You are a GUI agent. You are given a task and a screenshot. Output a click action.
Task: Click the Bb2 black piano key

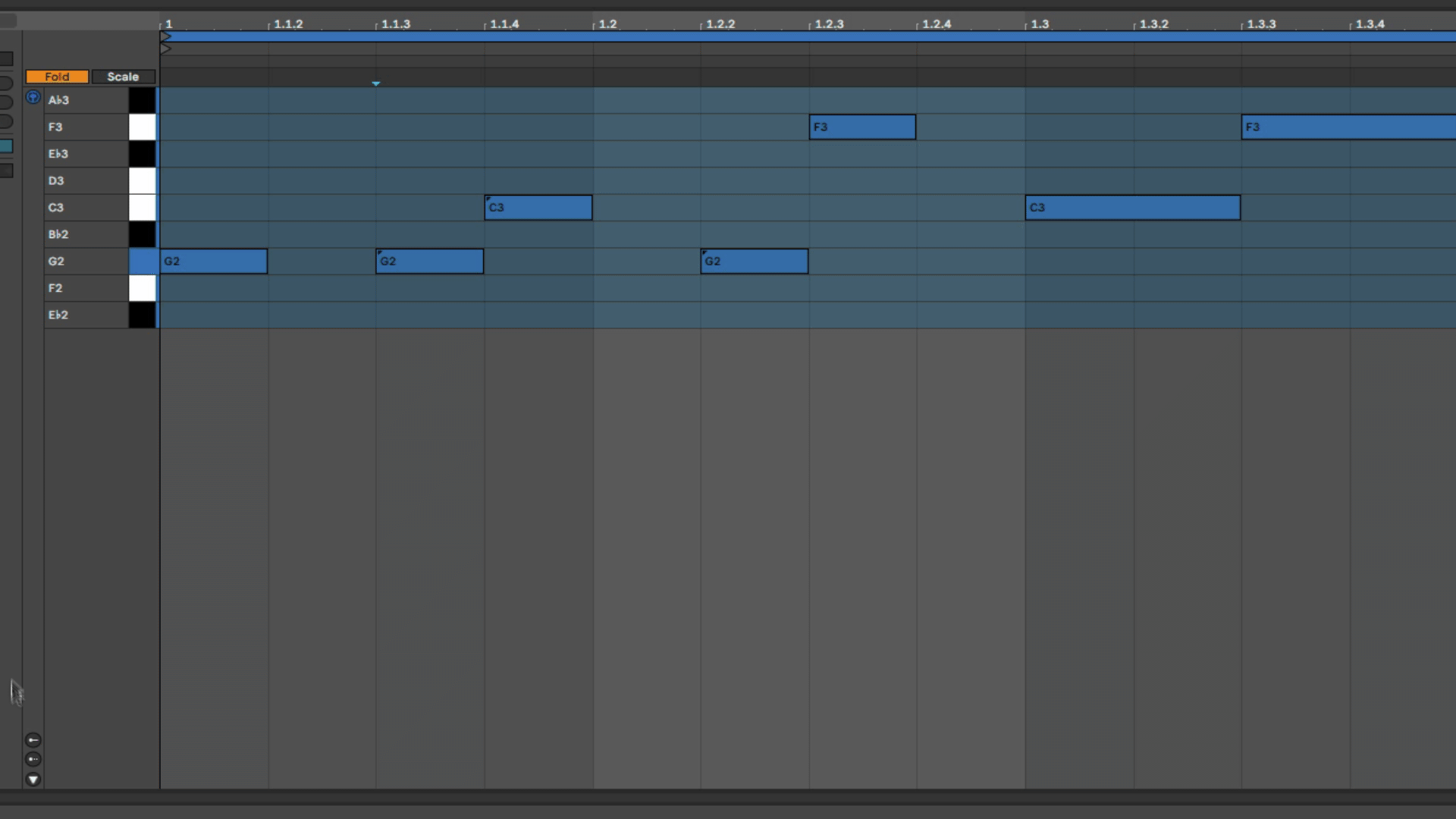142,234
